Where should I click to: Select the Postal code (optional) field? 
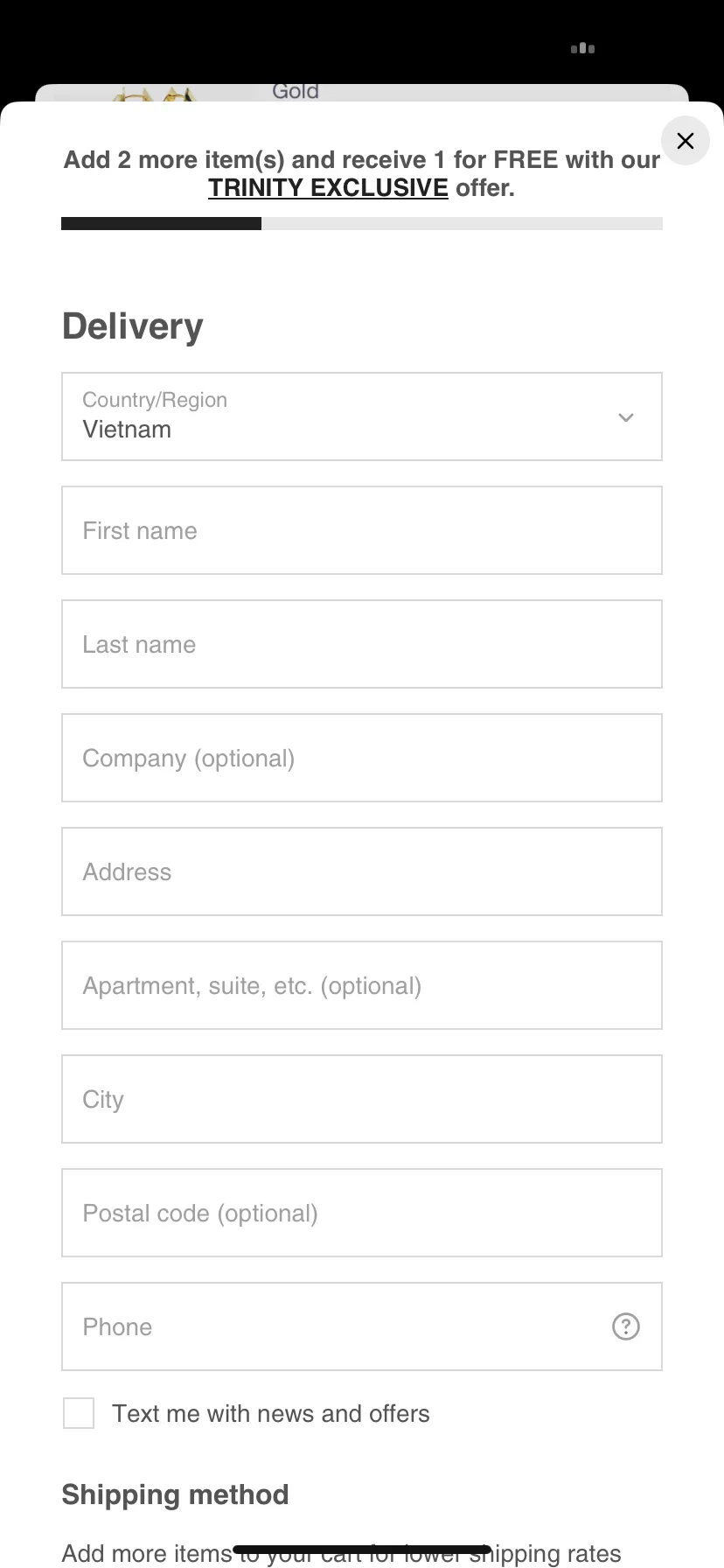tap(361, 1214)
